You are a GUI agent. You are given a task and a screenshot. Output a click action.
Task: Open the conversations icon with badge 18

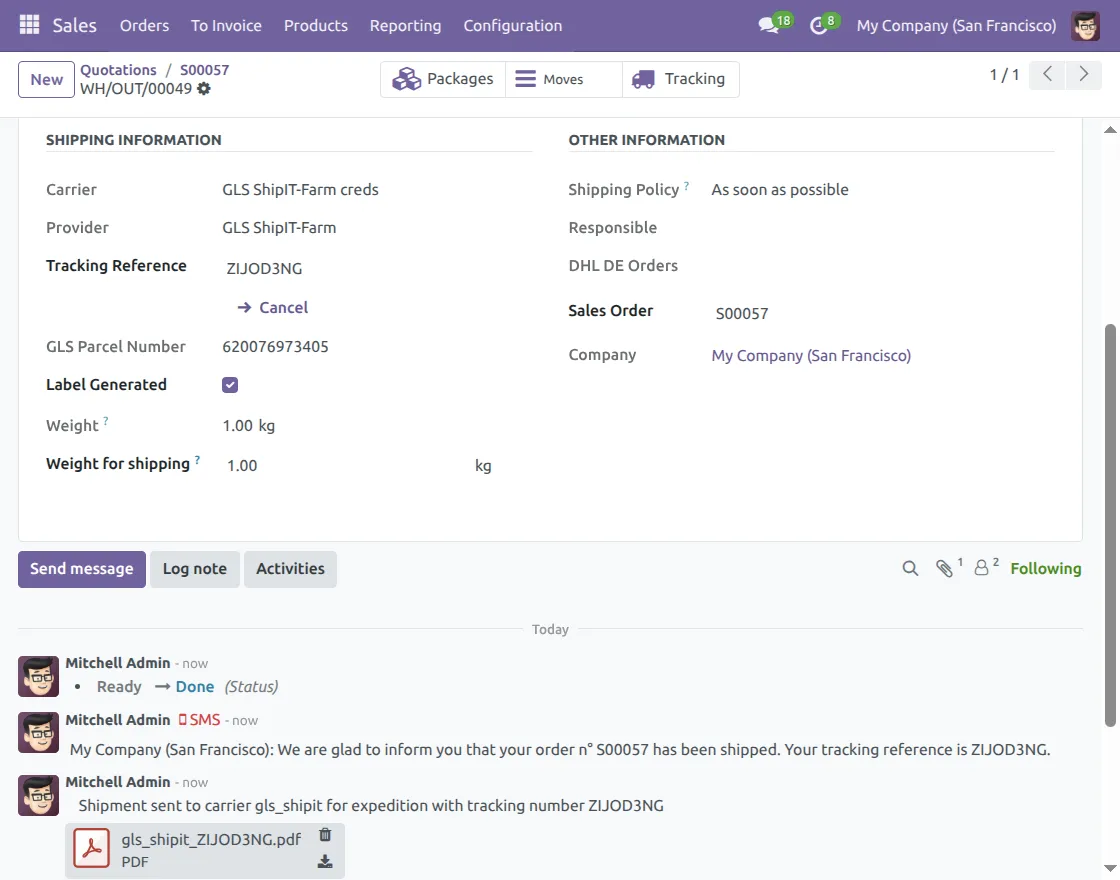[x=774, y=25]
